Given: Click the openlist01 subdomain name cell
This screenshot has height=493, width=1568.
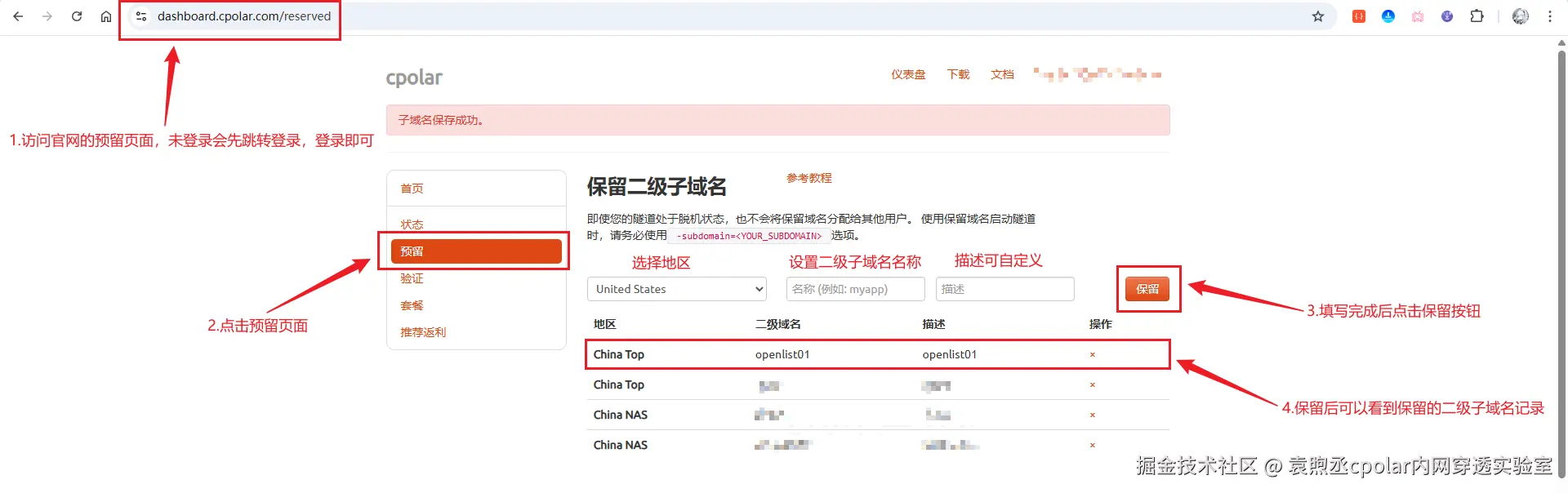Looking at the screenshot, I should (782, 354).
